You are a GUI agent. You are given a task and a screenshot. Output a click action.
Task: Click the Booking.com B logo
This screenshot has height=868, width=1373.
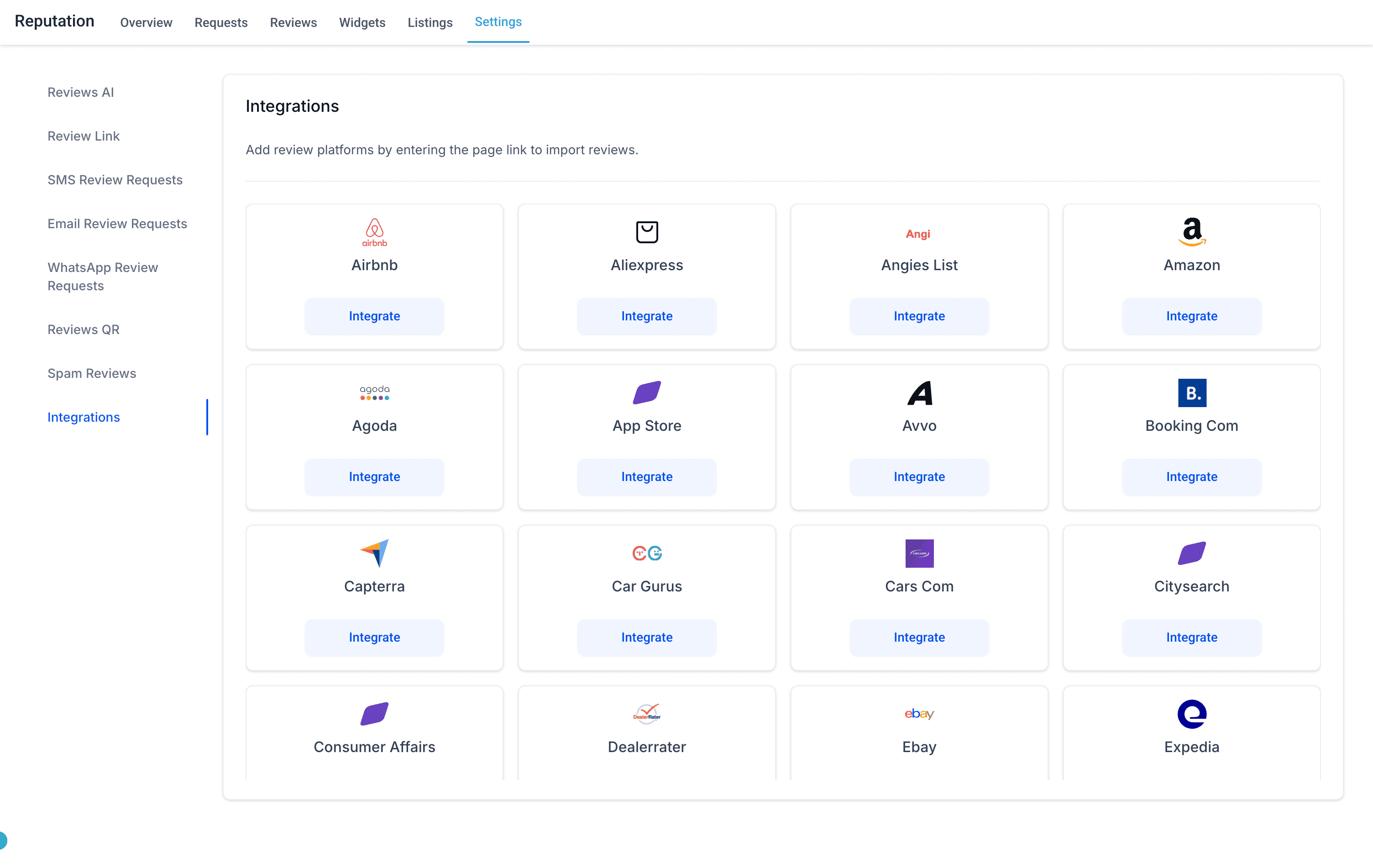point(1192,392)
